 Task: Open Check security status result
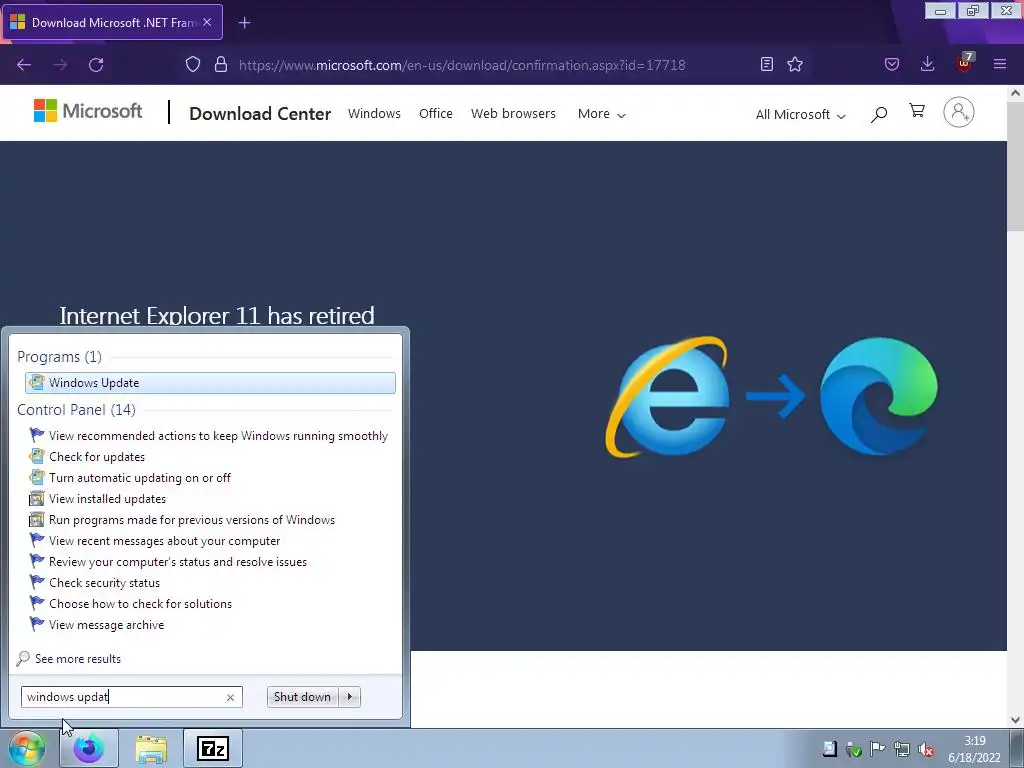click(x=95, y=583)
